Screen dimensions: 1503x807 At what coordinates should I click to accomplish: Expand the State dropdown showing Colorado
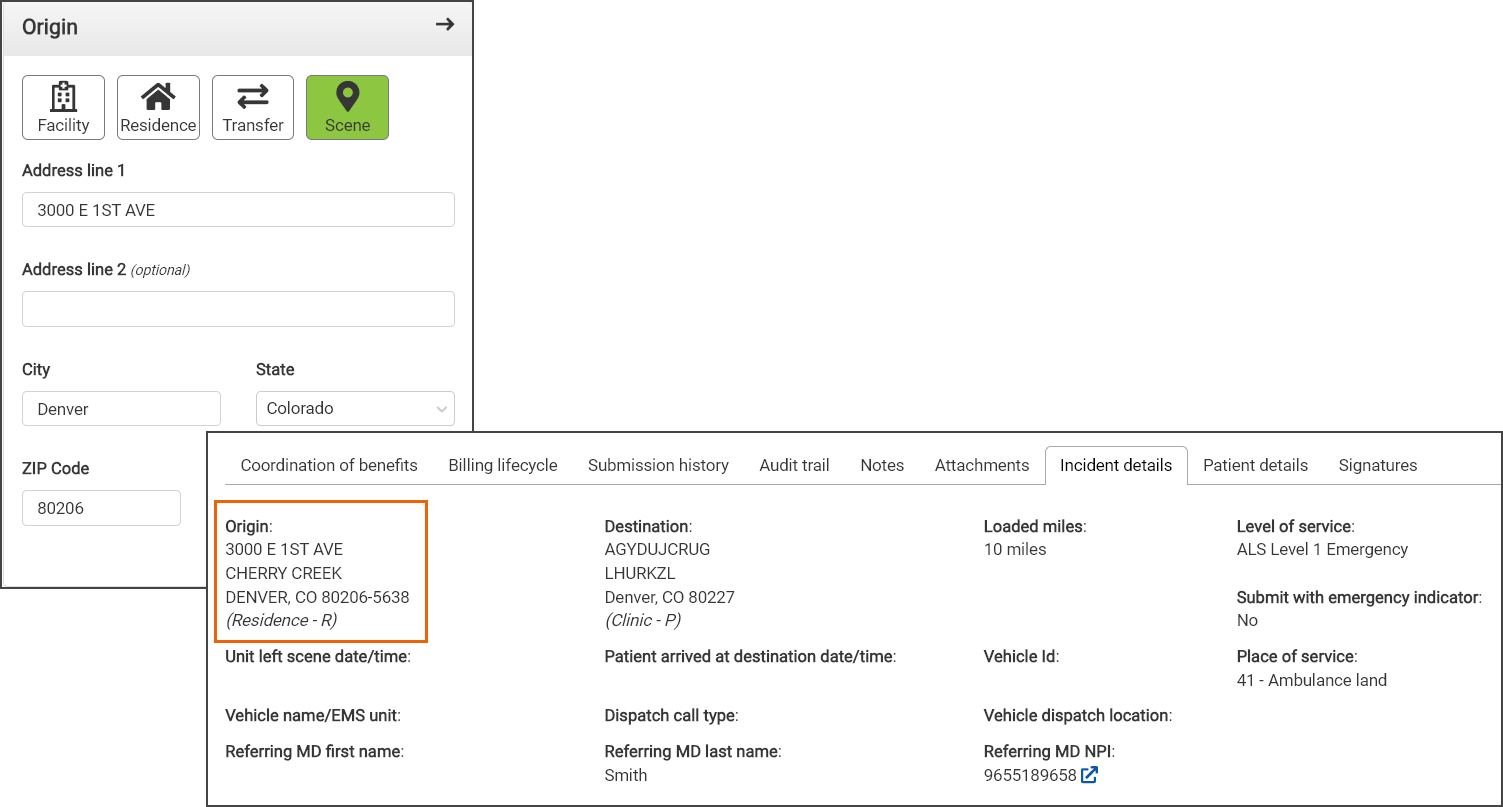click(x=355, y=409)
